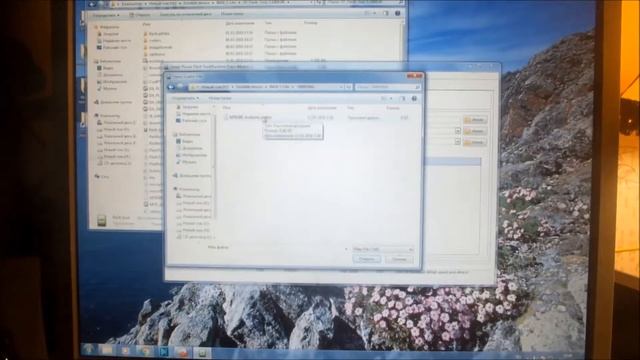This screenshot has width=640, height=360.
Task: Click the top browse button in Flash Tool window
Action: pyautogui.click(x=475, y=120)
